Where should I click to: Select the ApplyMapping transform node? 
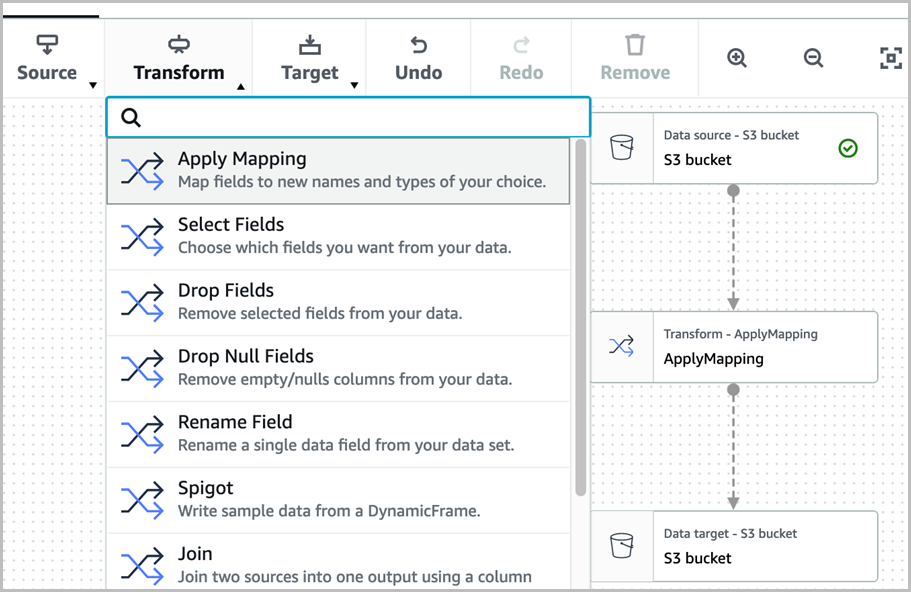pyautogui.click(x=734, y=347)
